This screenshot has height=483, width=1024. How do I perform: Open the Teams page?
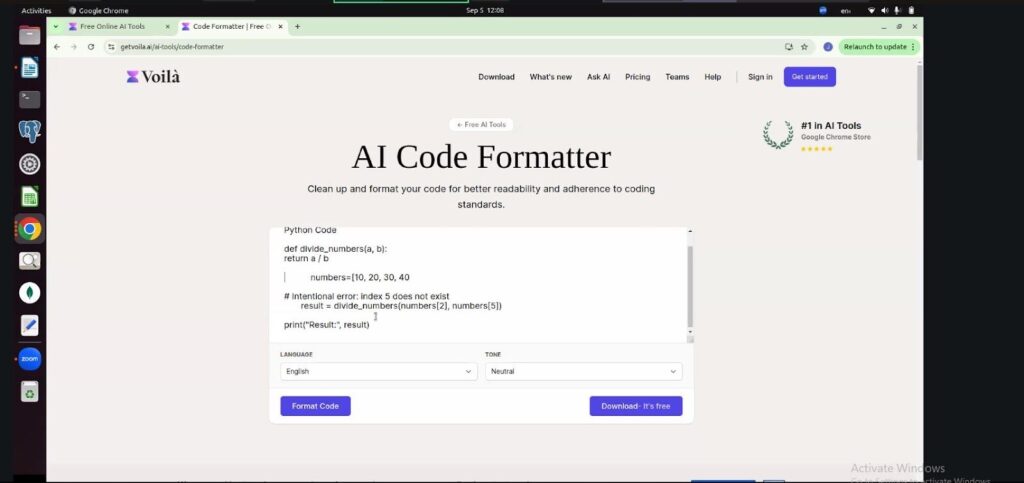coord(677,77)
